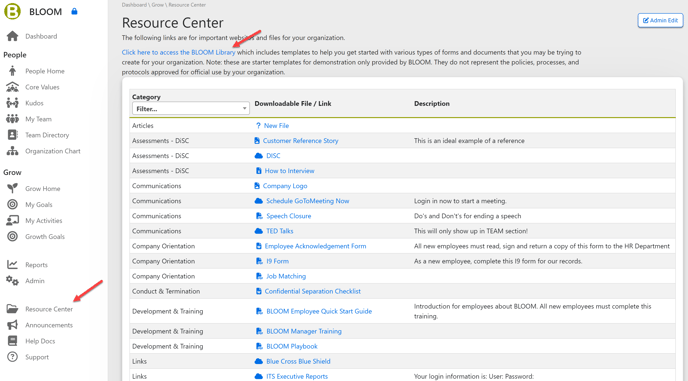688x381 pixels.
Task: Click the BLOOM Library access link
Action: coord(179,52)
